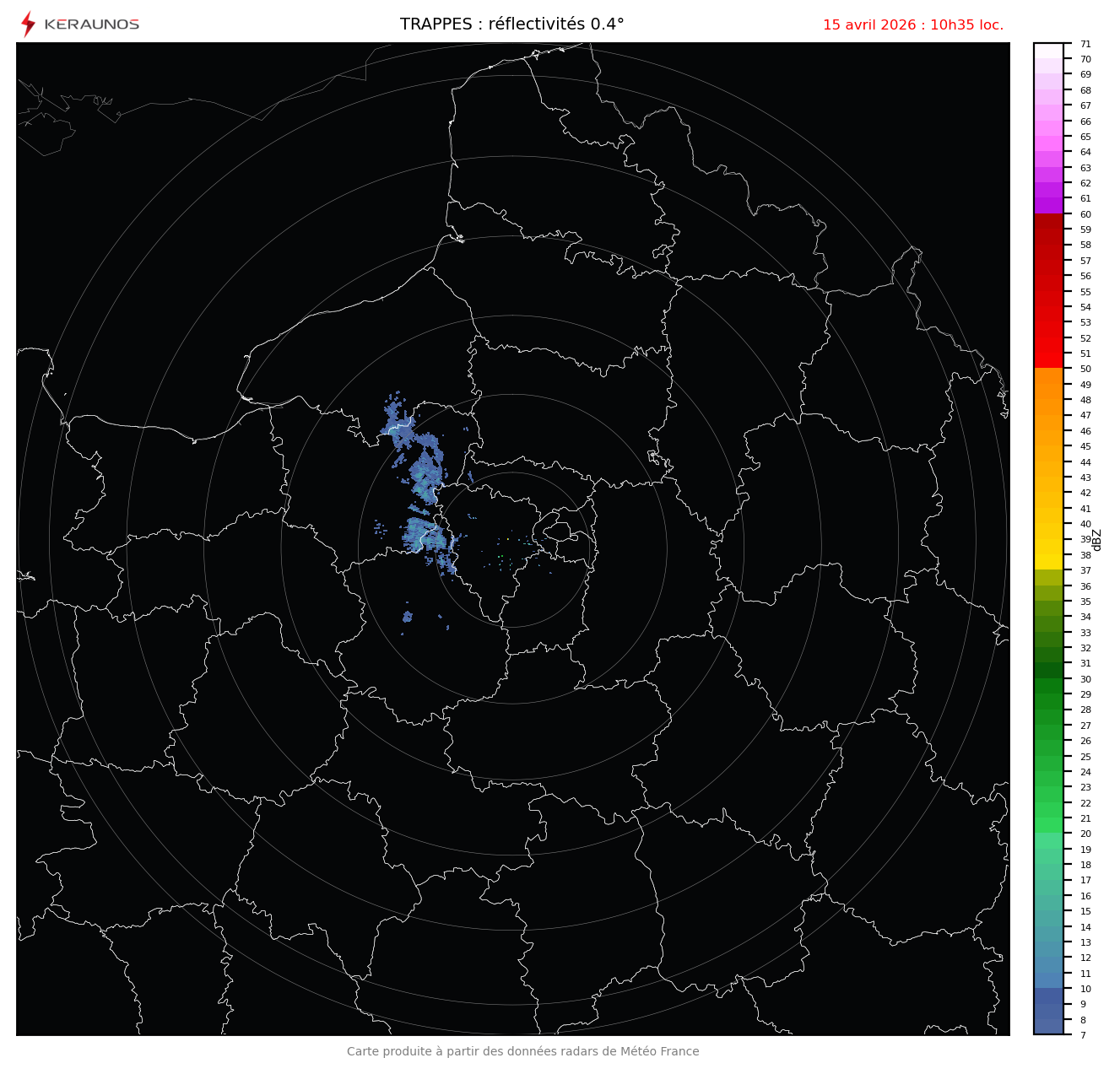Click the 71 tick label on colorbar
The width and height of the screenshot is (1120, 1074).
(x=1085, y=44)
